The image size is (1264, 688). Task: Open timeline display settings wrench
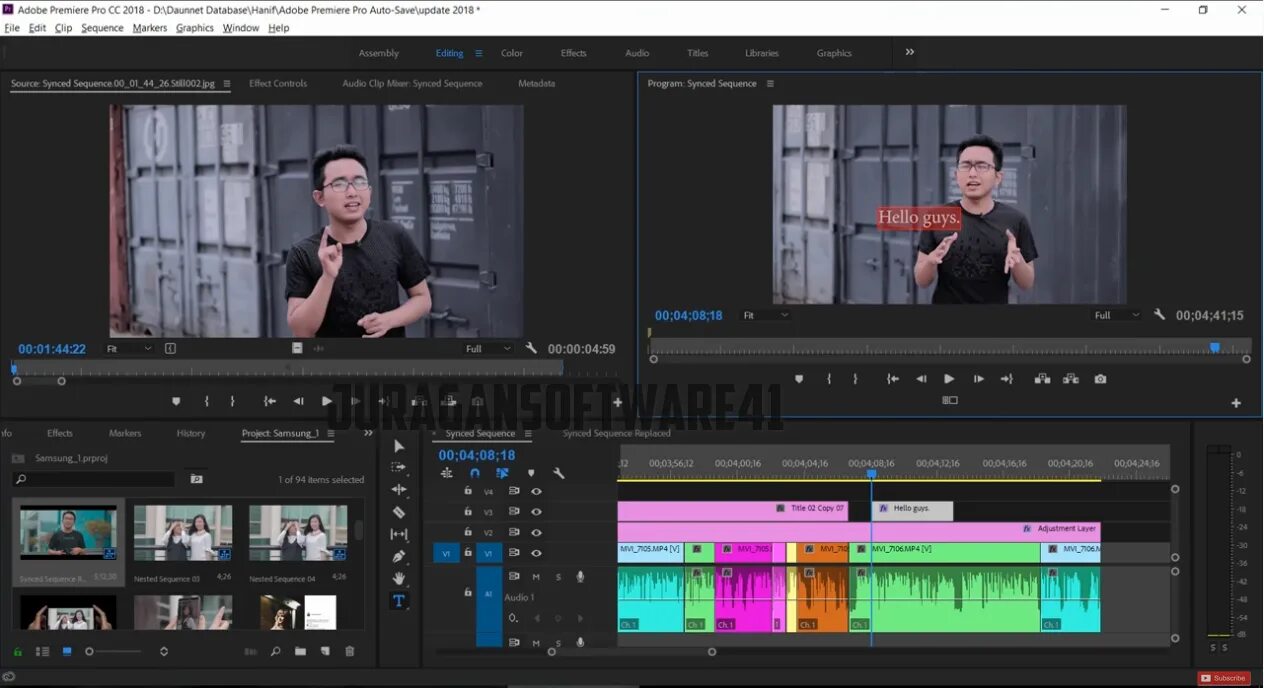[x=559, y=473]
